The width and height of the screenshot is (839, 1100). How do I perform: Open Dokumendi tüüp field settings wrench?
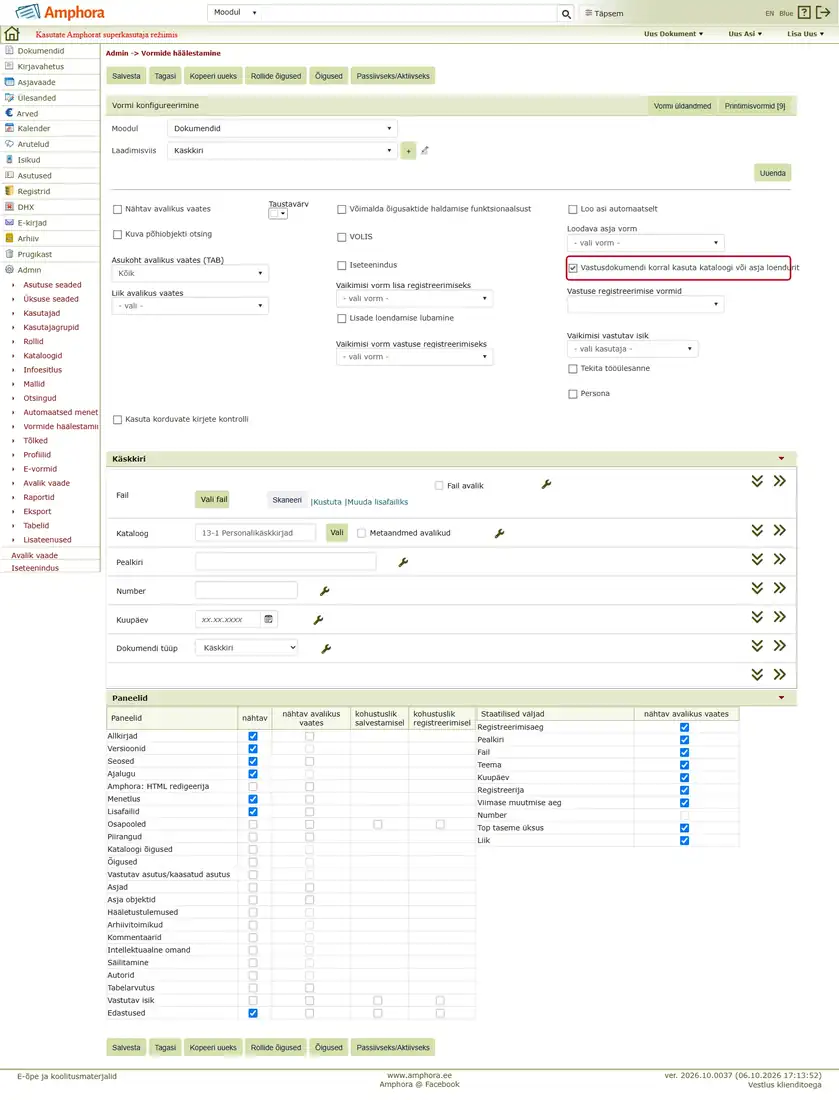pos(326,648)
